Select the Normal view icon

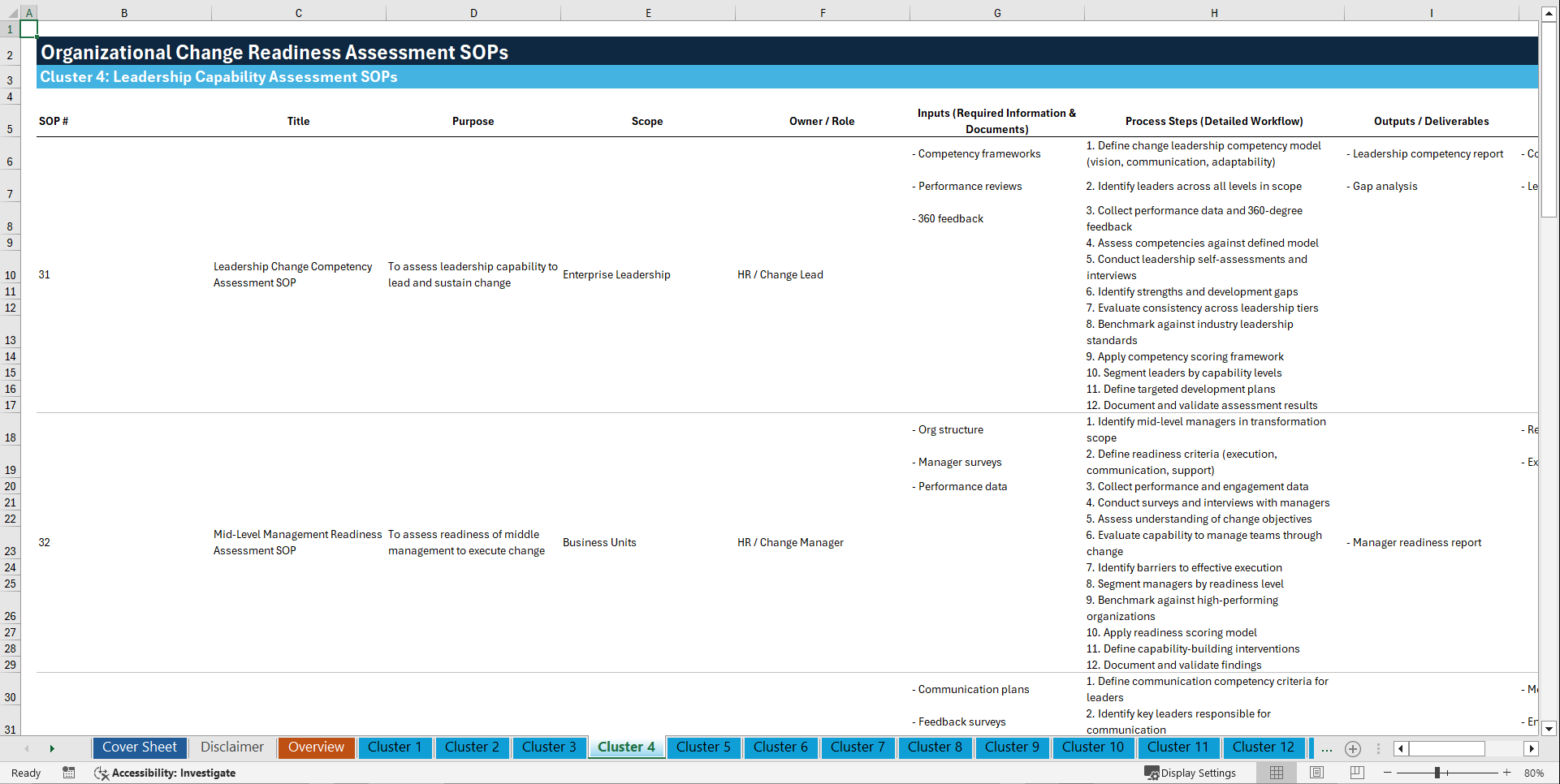[x=1276, y=773]
